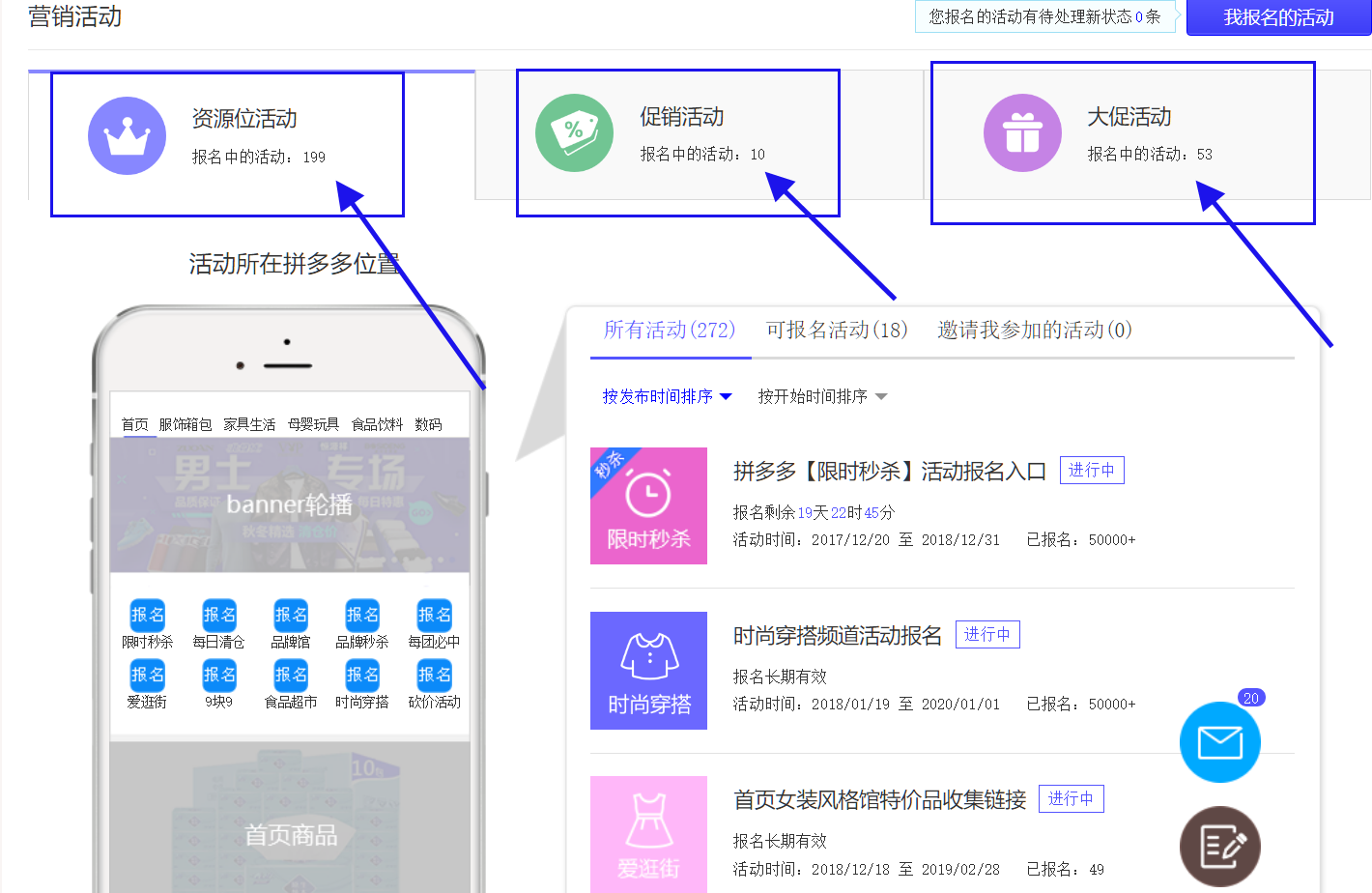Select the 促销活动 category tab
Viewport: 1372px width, 893px height.
700,134
